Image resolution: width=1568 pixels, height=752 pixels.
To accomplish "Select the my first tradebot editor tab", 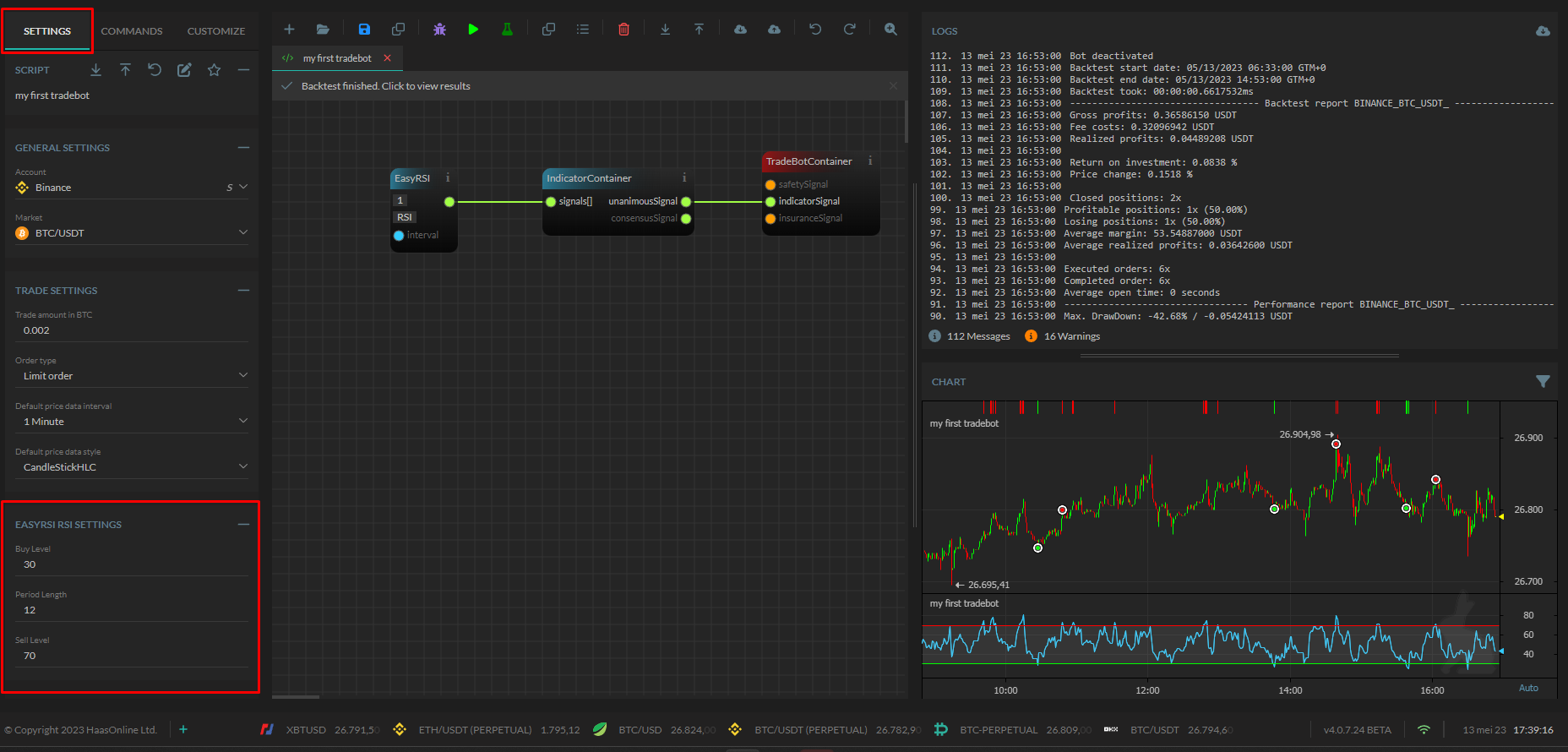I will pyautogui.click(x=337, y=58).
